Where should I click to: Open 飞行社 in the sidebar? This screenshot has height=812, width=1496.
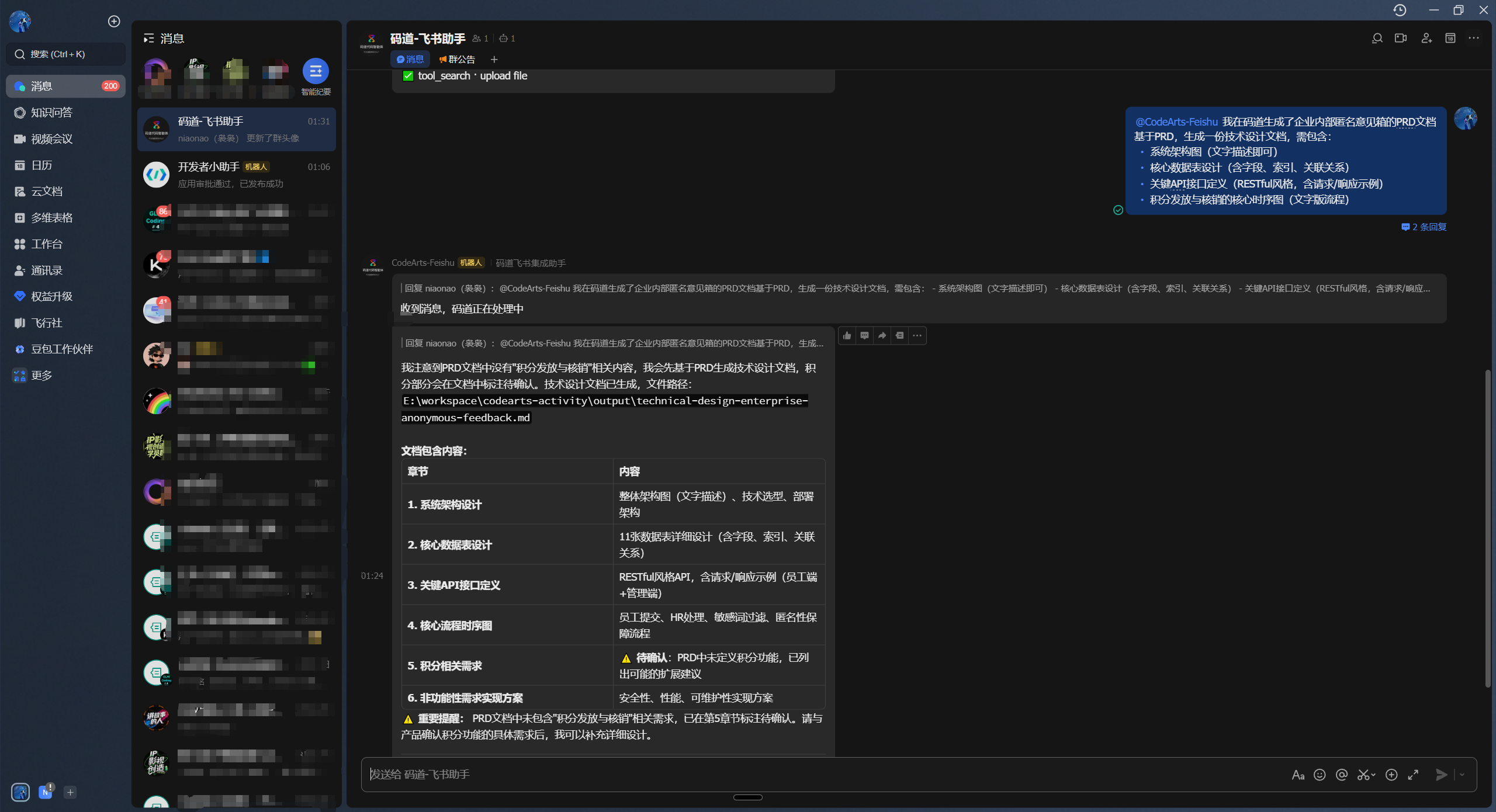click(65, 323)
